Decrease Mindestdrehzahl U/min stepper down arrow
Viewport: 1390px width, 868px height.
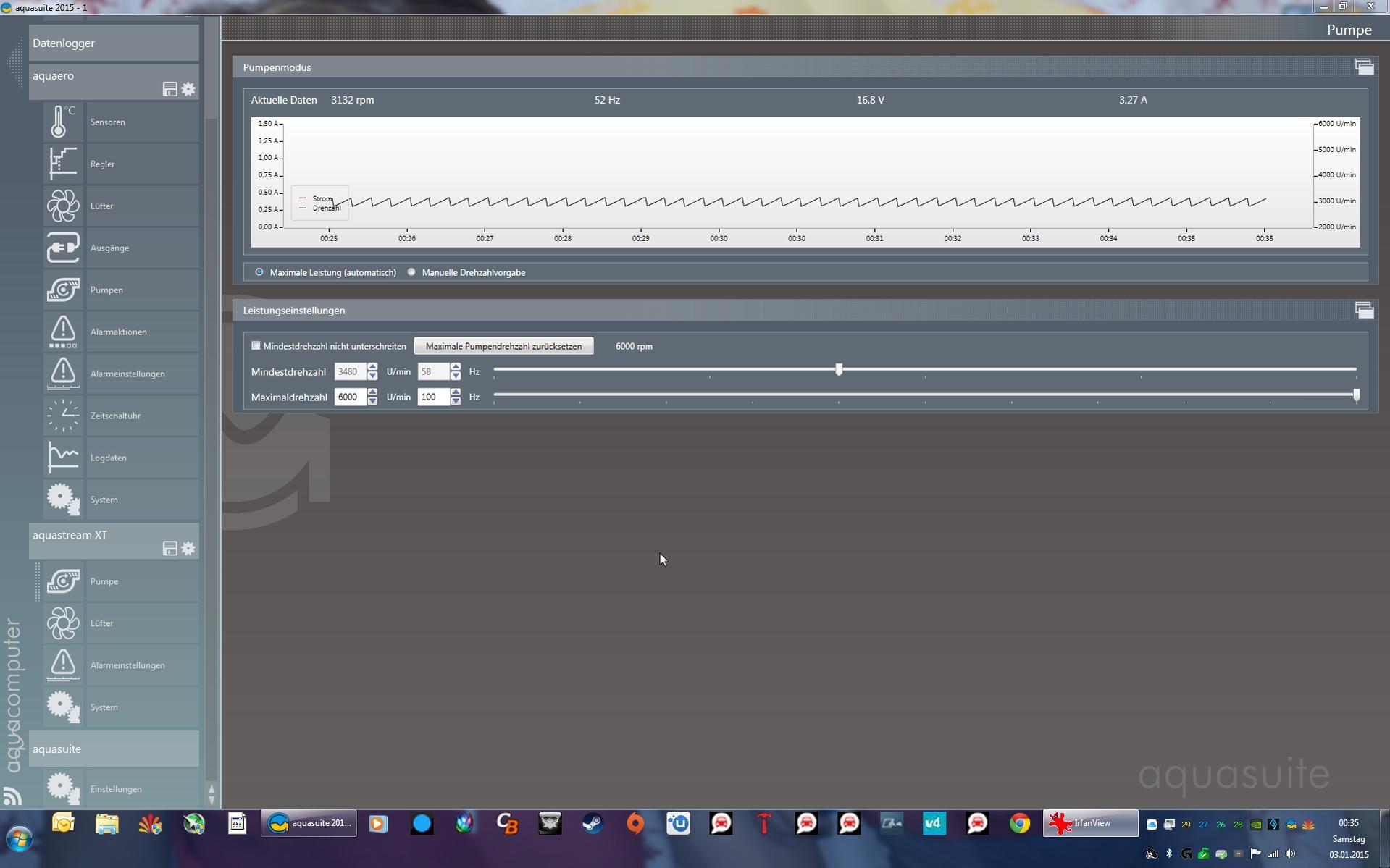(372, 376)
